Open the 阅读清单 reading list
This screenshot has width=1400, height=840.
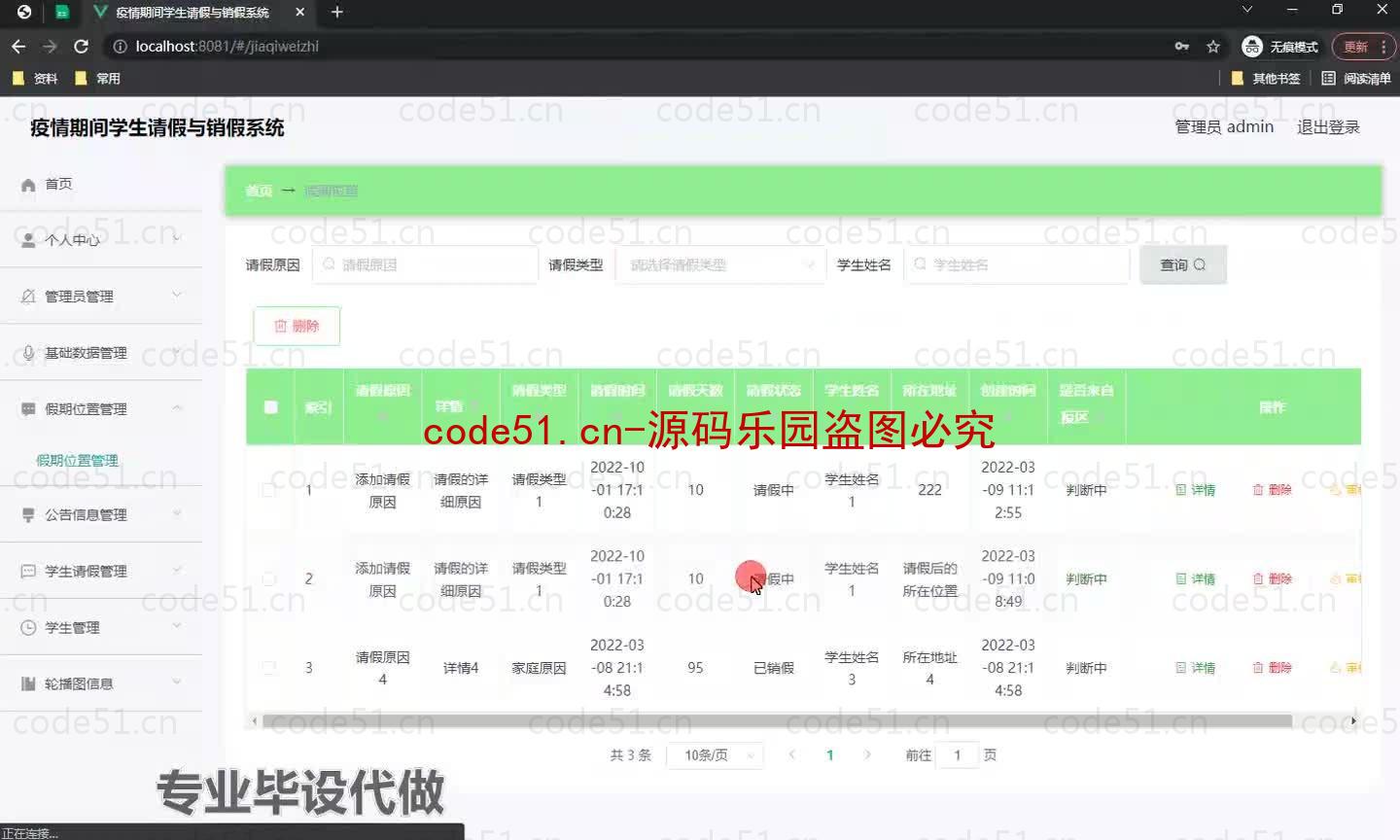pyautogui.click(x=1357, y=79)
